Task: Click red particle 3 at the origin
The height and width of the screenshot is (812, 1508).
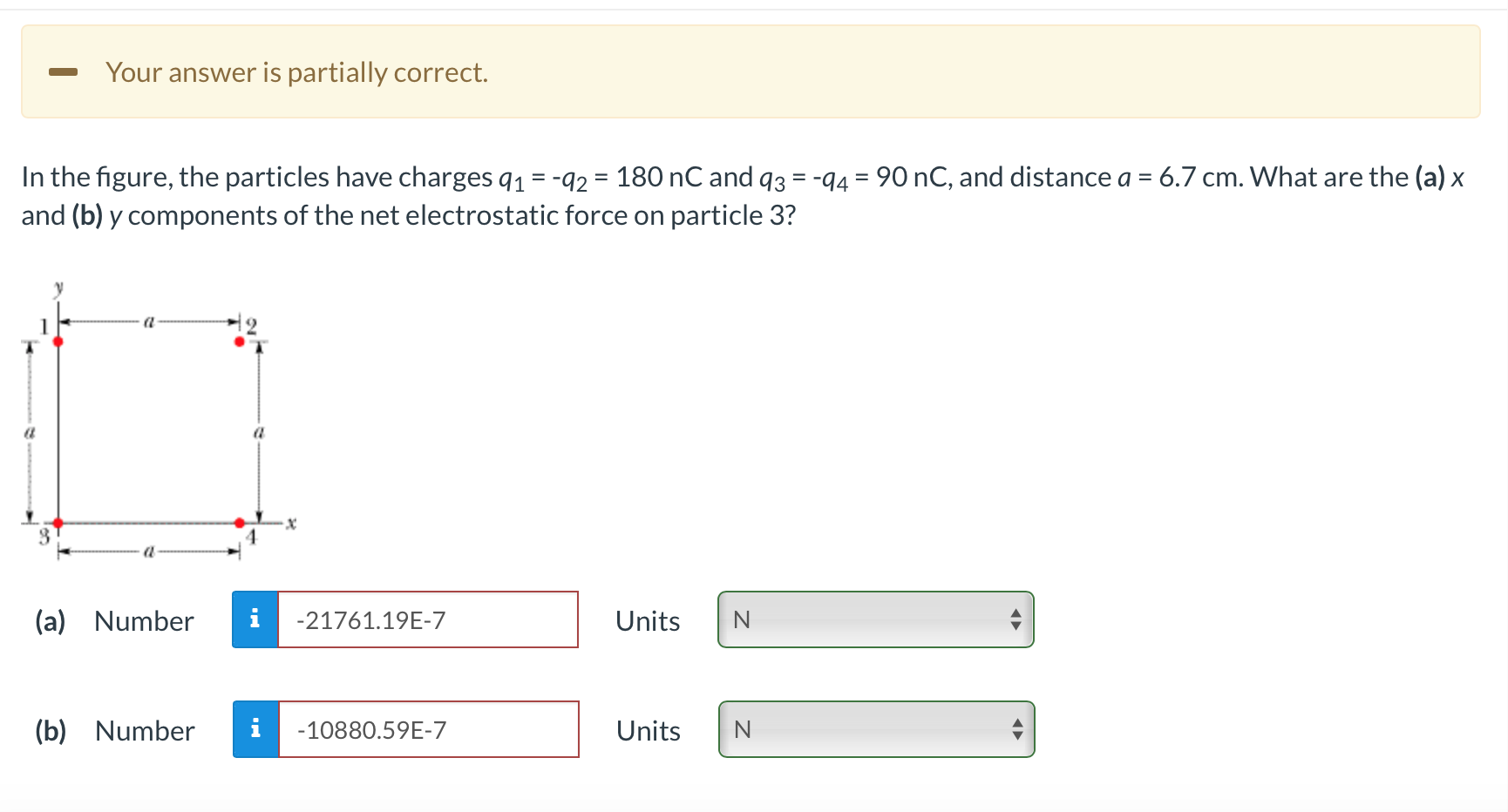Action: pyautogui.click(x=58, y=523)
